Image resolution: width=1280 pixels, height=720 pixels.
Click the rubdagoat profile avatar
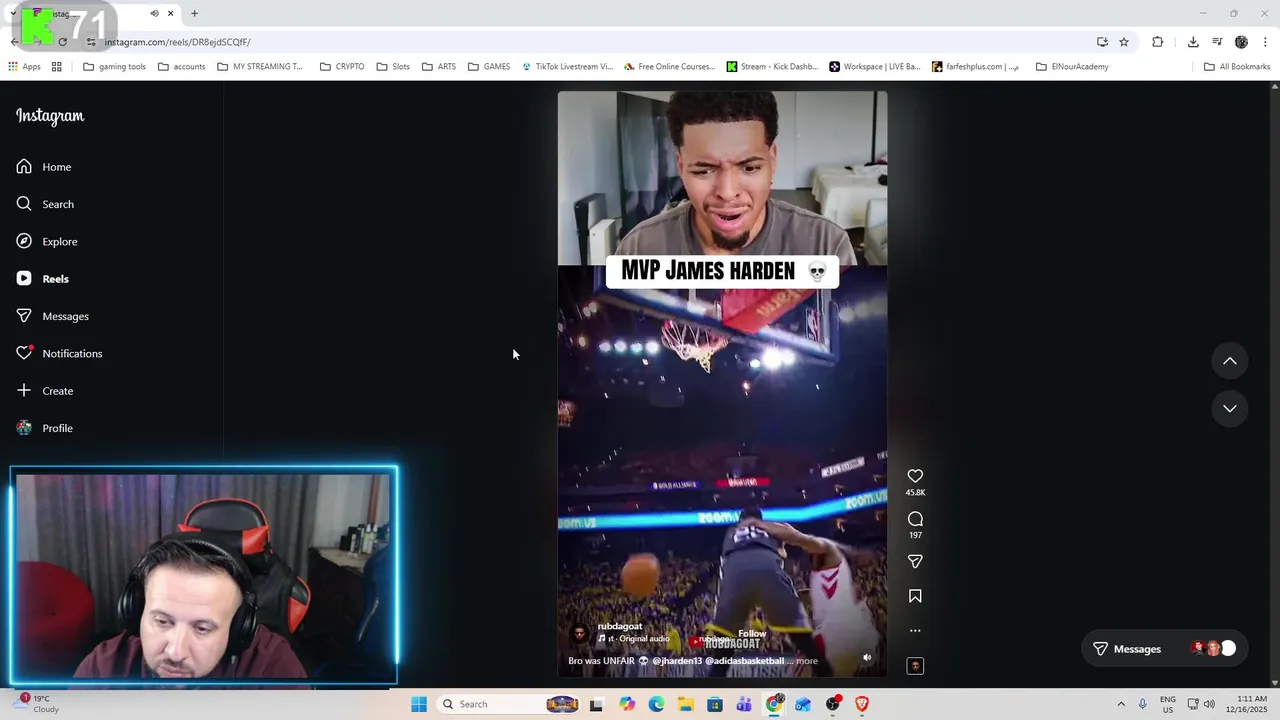point(579,633)
